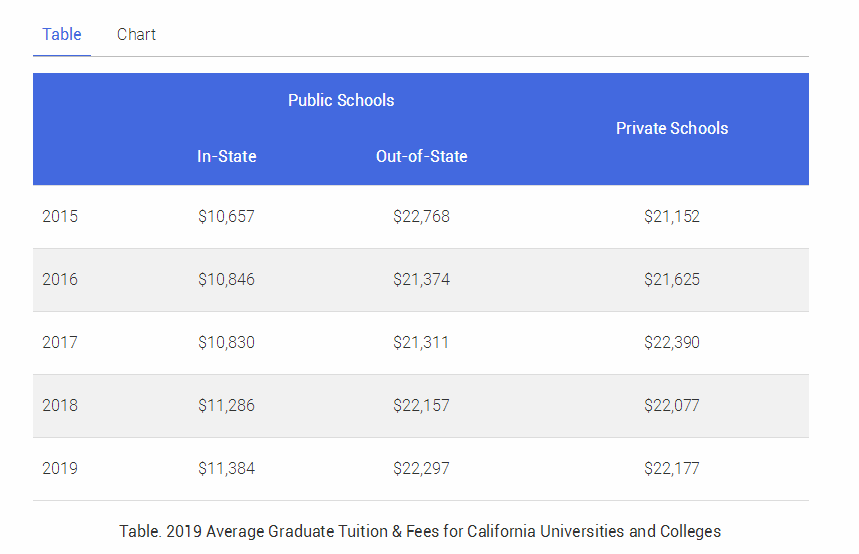Select the 2016 row label
859x554 pixels.
[60, 279]
